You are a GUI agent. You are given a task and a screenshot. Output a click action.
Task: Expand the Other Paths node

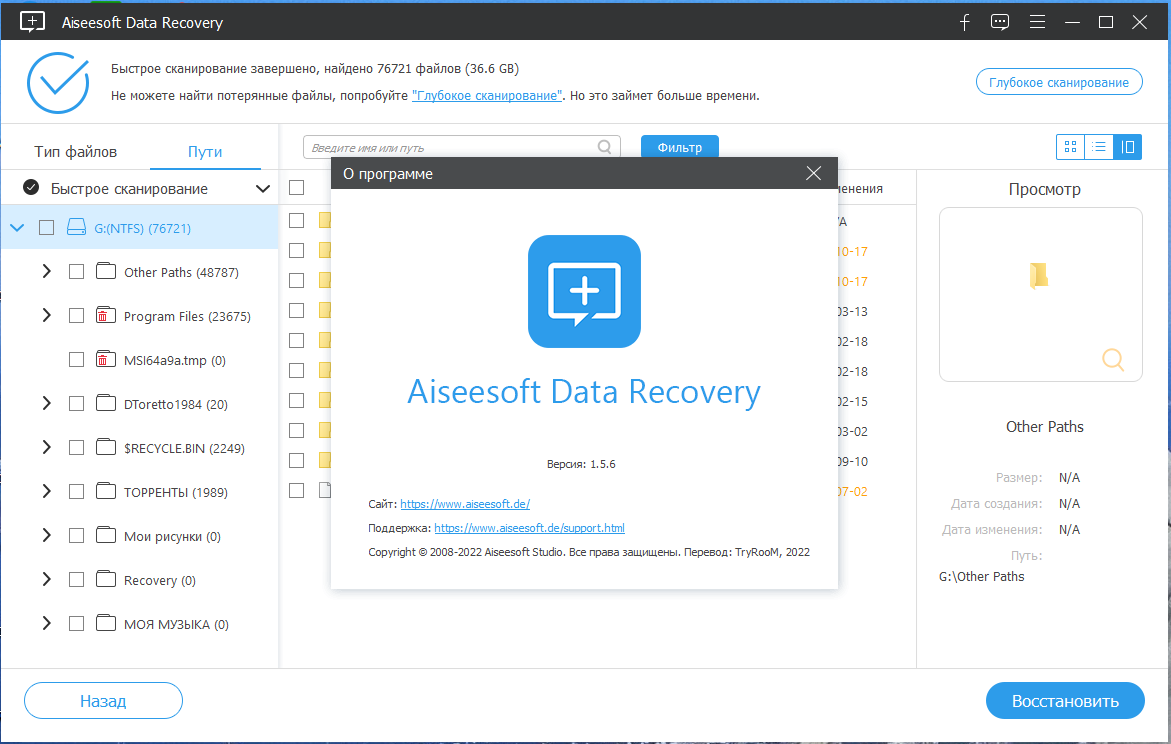tap(46, 271)
